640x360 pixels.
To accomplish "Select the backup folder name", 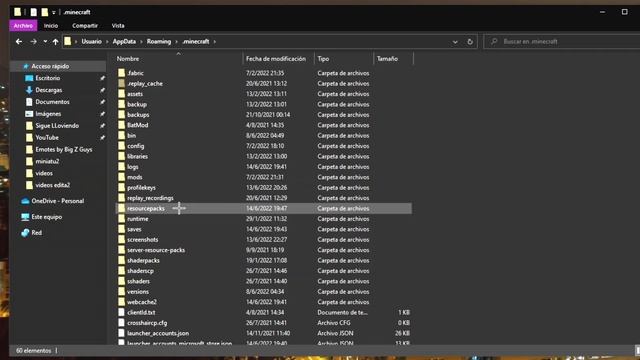I will click(x=137, y=104).
